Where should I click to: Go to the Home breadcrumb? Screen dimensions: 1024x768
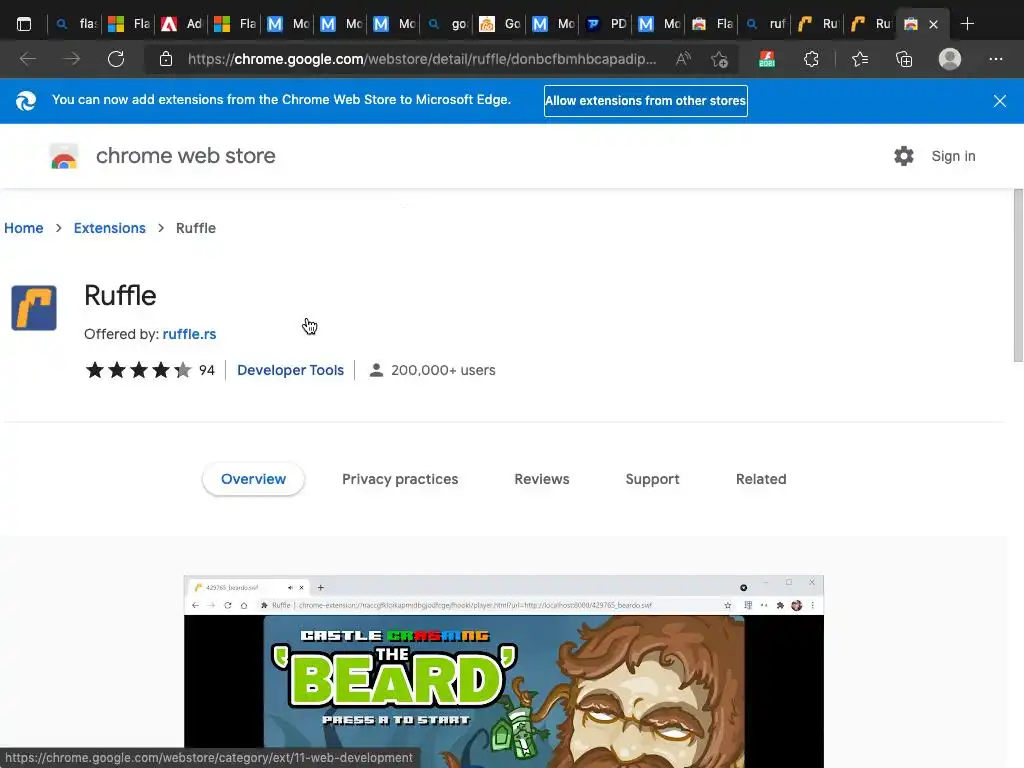click(x=24, y=228)
